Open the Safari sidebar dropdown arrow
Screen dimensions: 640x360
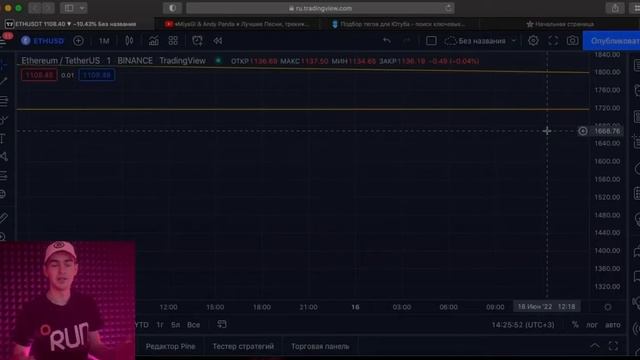click(82, 8)
